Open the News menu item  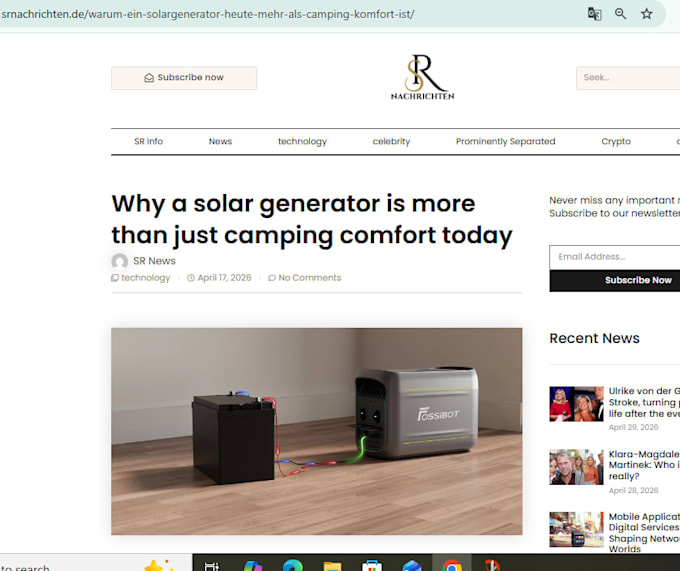click(x=220, y=141)
